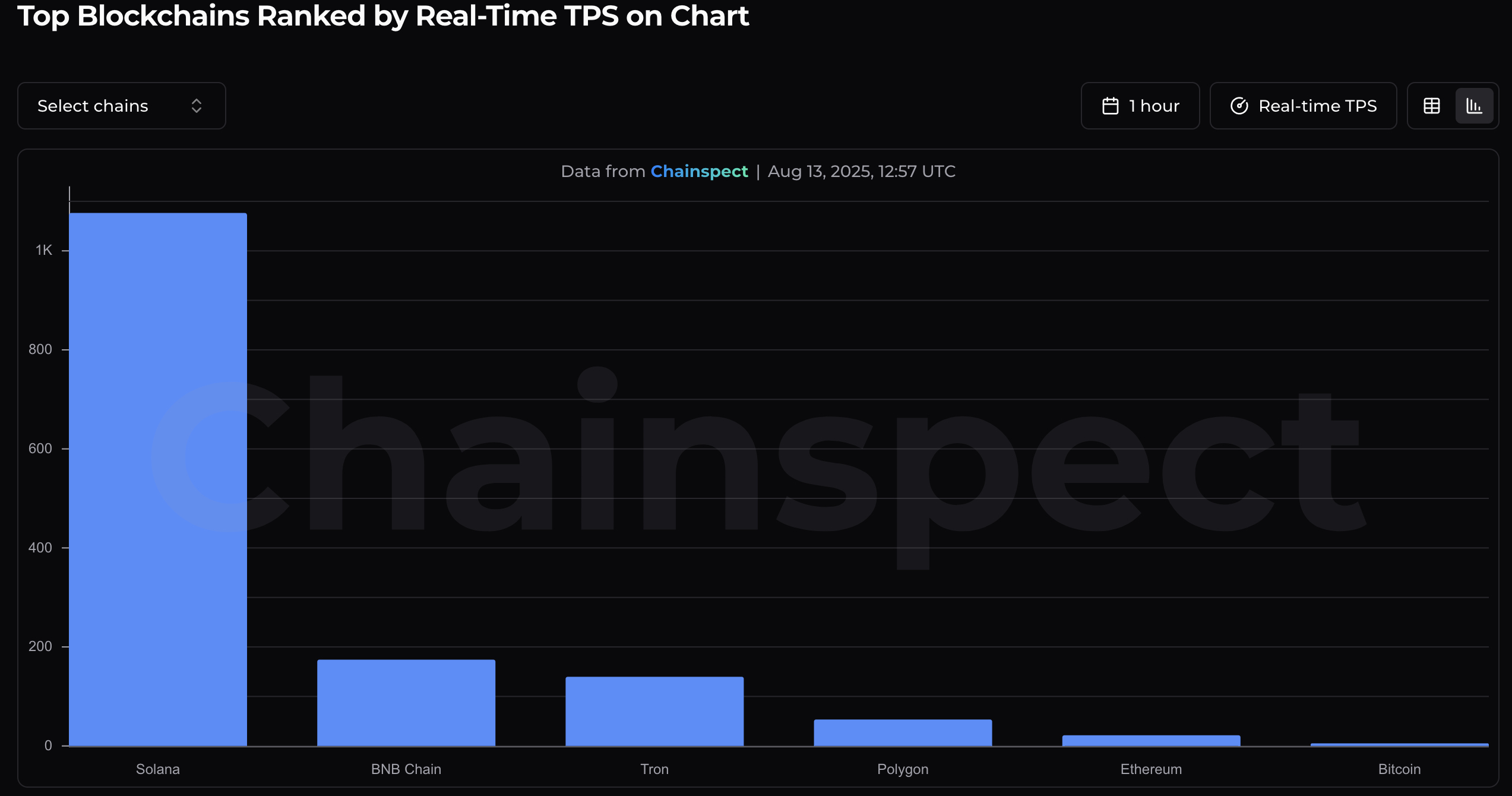
Task: Click the calendar icon to change time range
Action: point(1111,105)
